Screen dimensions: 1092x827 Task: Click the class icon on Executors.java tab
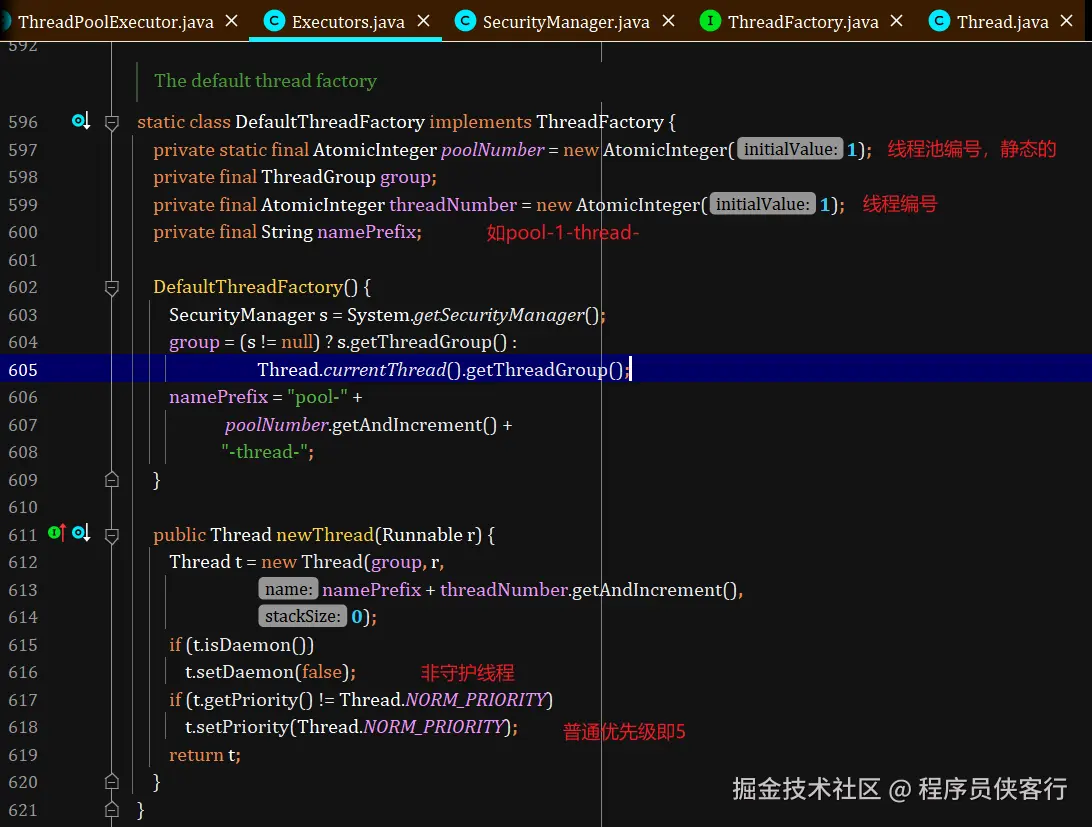[x=274, y=22]
